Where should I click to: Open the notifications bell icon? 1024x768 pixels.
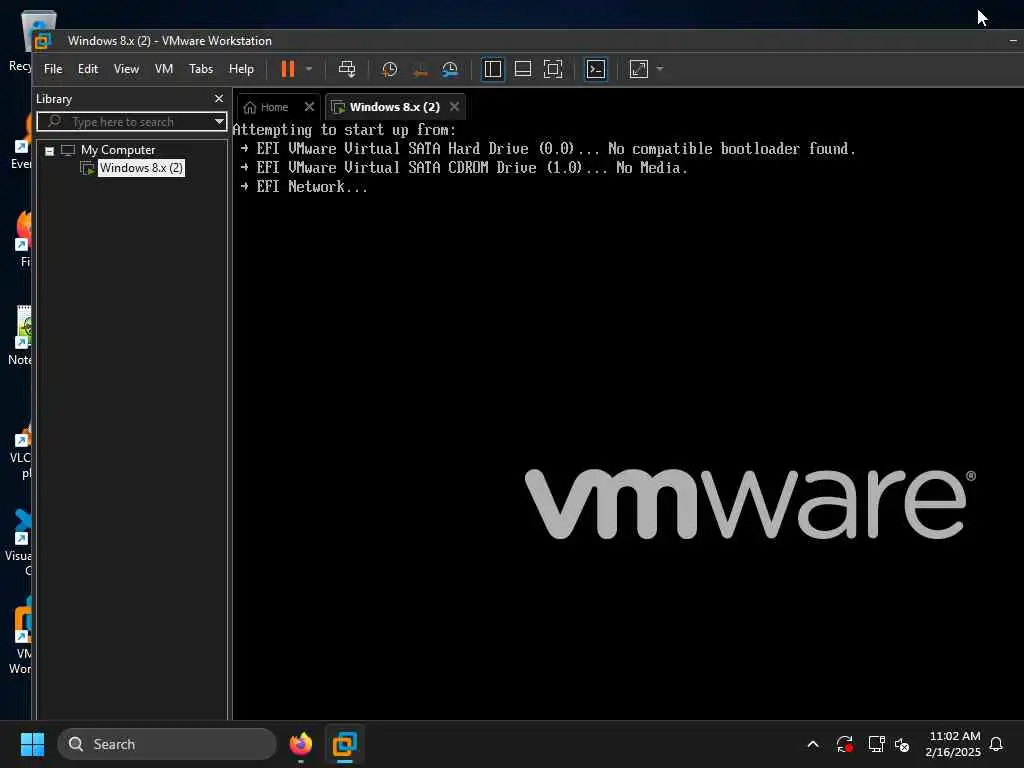click(996, 744)
